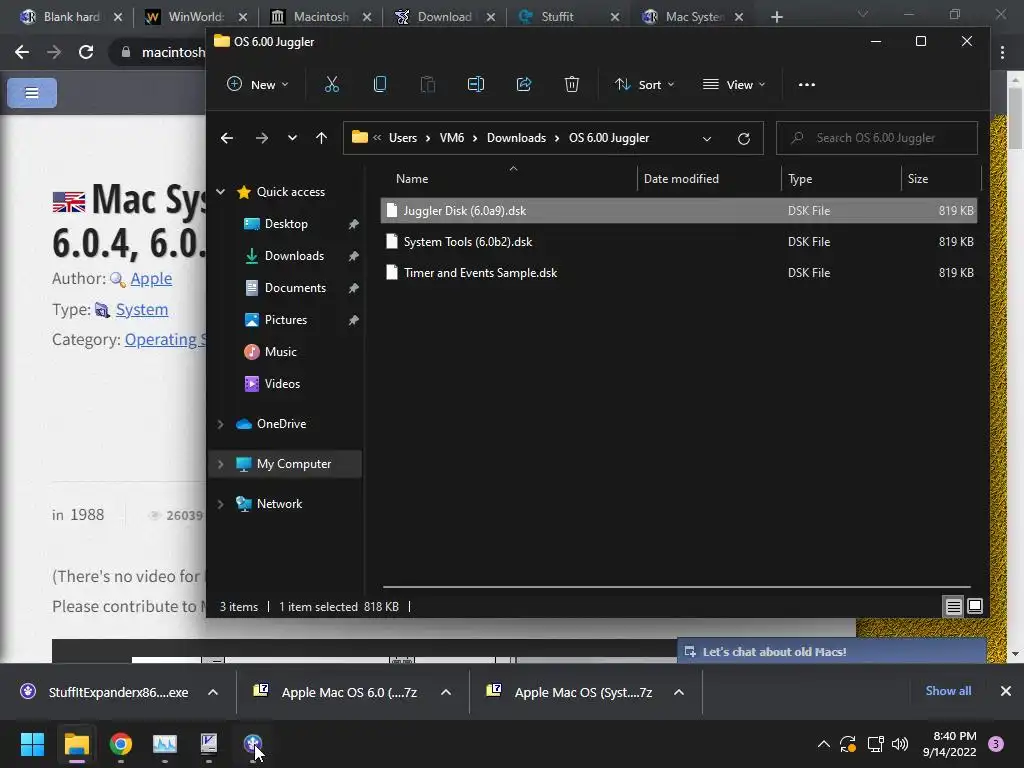1024x768 pixels.
Task: Open the New dropdown menu
Action: point(257,84)
